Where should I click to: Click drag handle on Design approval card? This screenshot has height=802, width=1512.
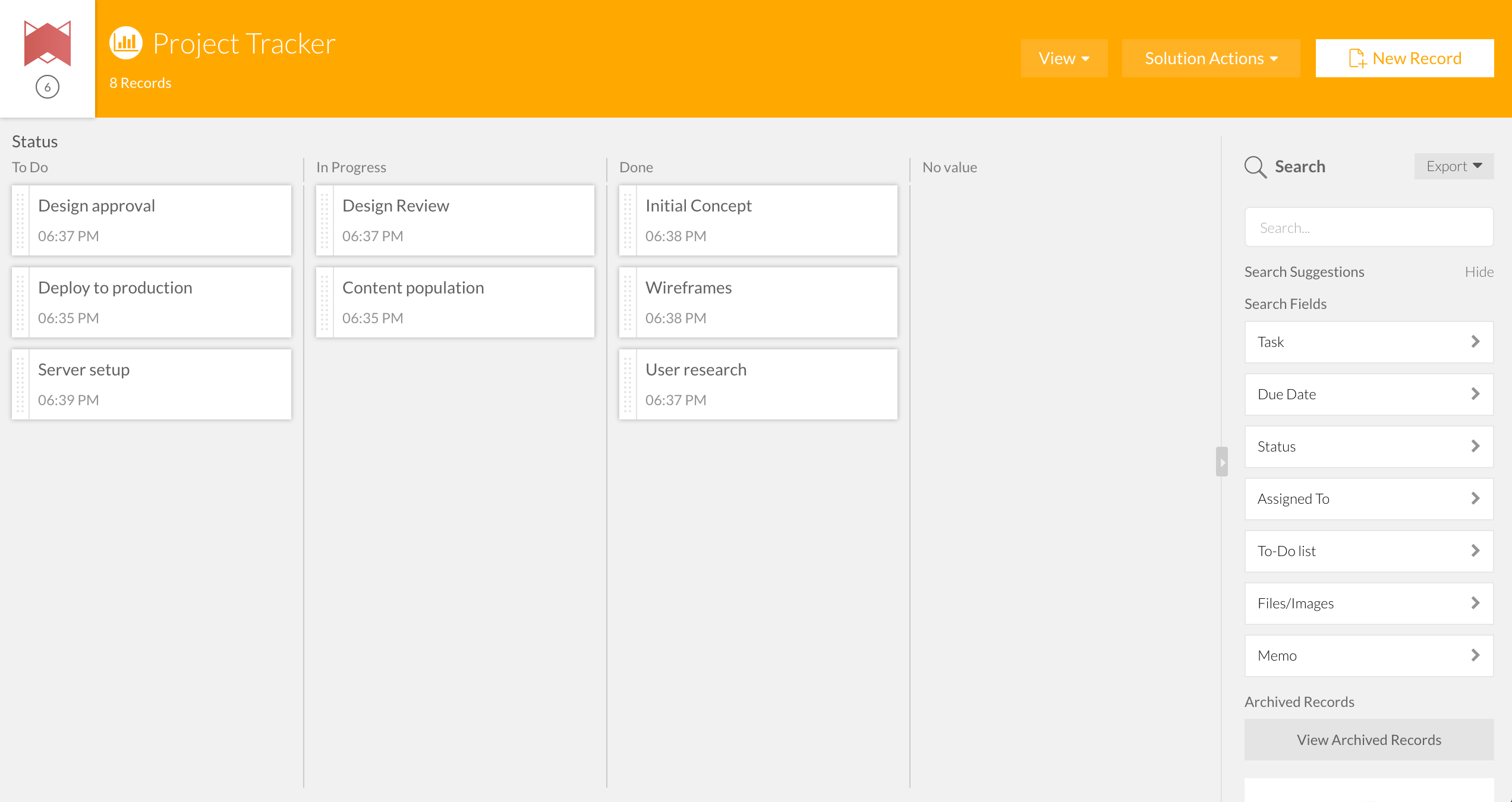pyautogui.click(x=21, y=220)
